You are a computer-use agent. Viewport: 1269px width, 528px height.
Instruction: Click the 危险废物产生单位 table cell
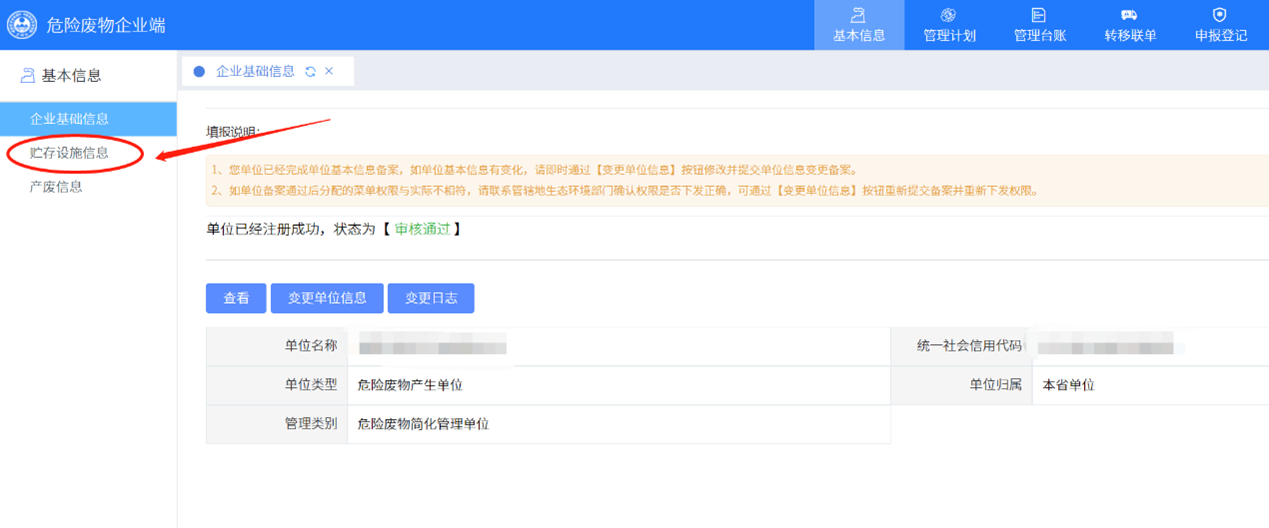(410, 385)
